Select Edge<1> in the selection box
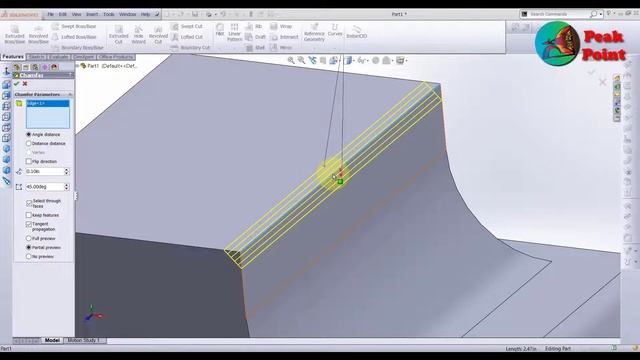Viewport: 640px width, 360px height. [48, 103]
